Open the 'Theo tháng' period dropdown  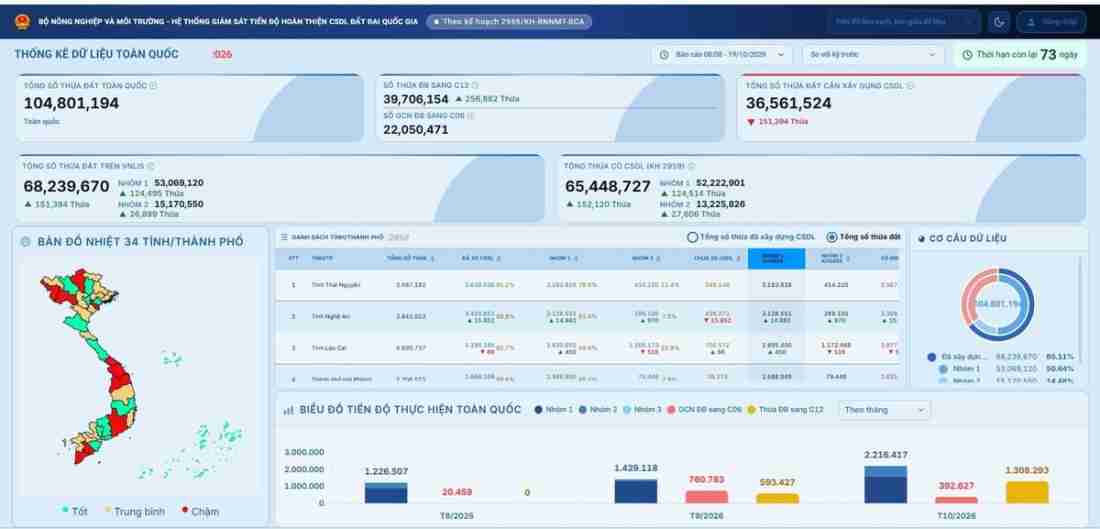click(885, 410)
